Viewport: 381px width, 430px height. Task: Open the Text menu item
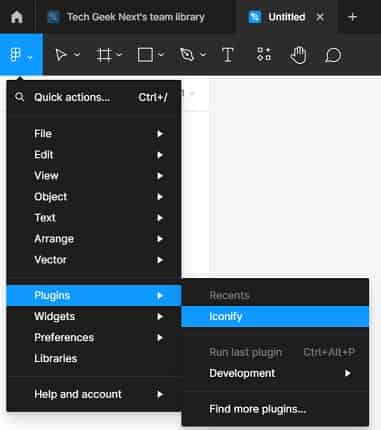pyautogui.click(x=94, y=218)
